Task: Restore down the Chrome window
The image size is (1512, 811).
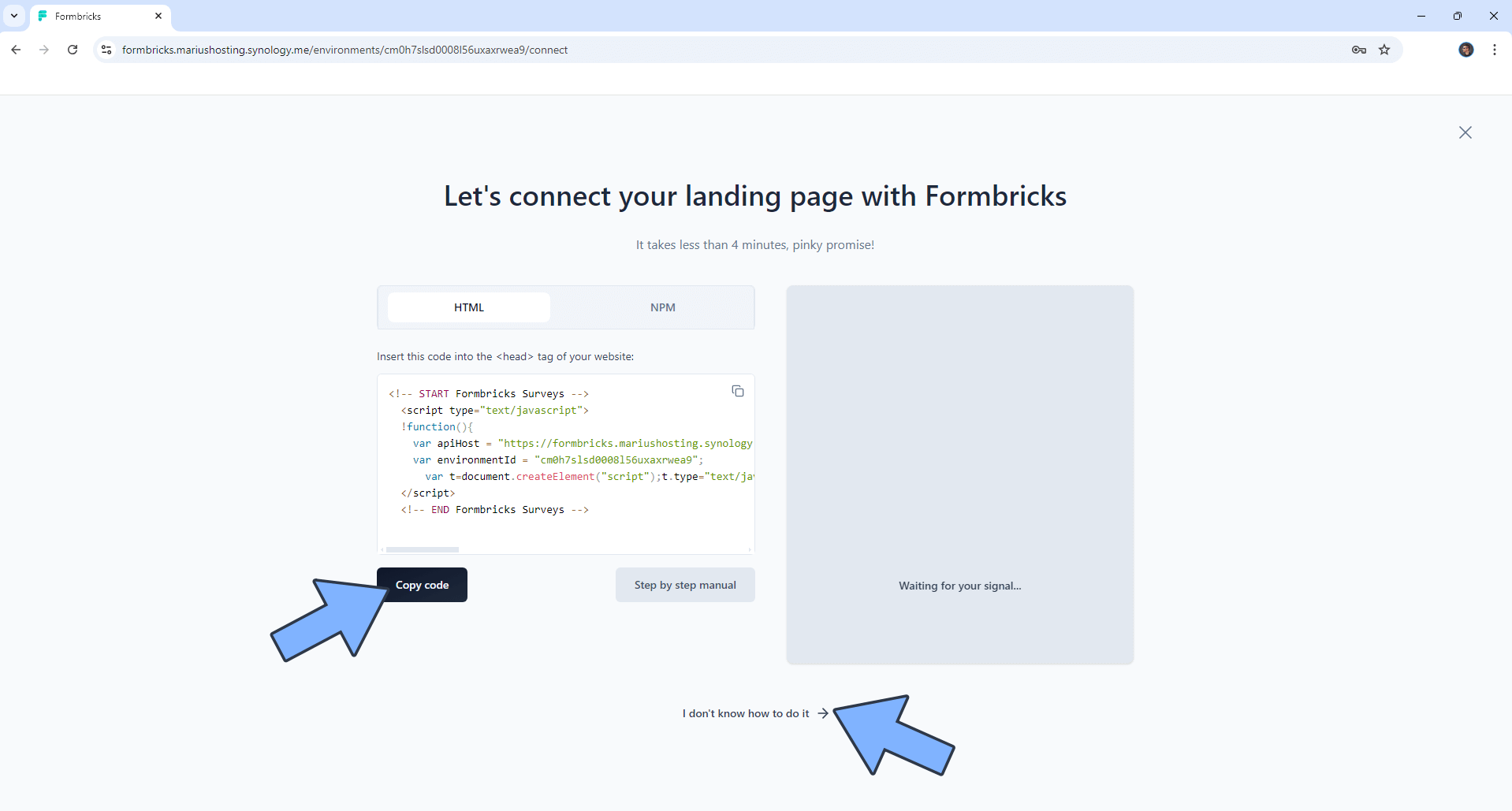Action: (x=1458, y=16)
